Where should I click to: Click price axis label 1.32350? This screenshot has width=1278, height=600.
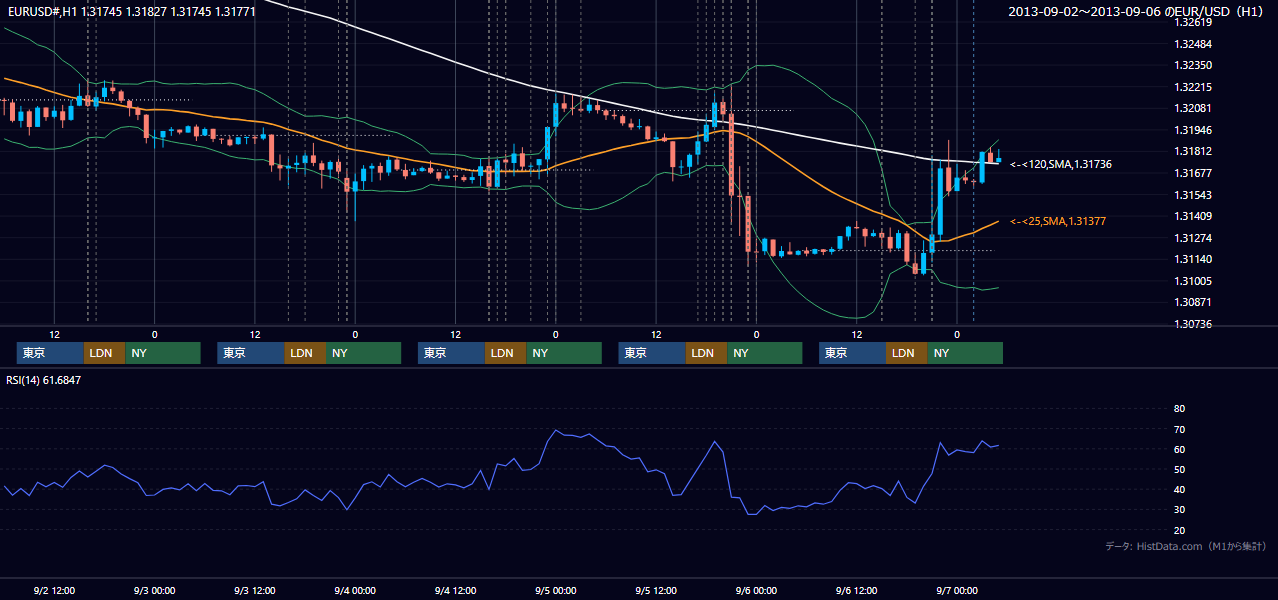coord(1193,65)
